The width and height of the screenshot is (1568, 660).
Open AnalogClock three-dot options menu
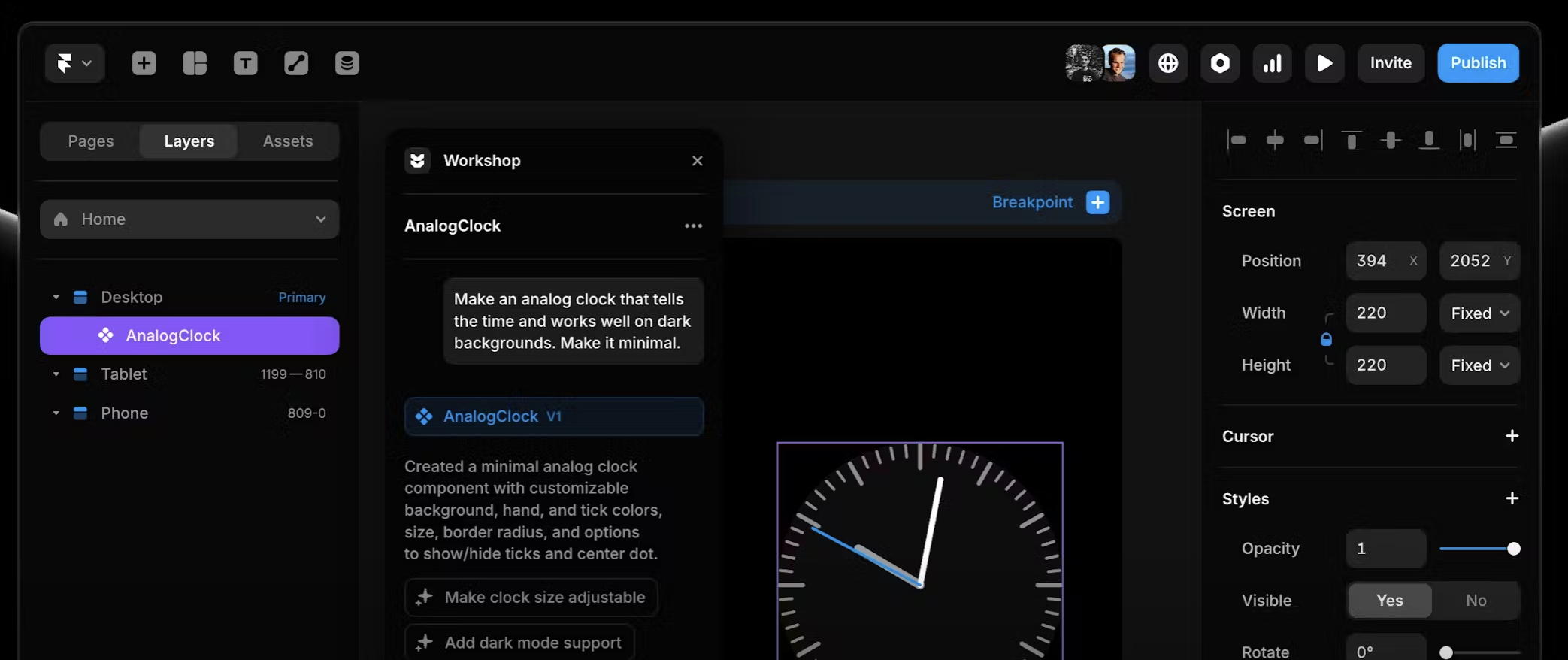pos(693,226)
